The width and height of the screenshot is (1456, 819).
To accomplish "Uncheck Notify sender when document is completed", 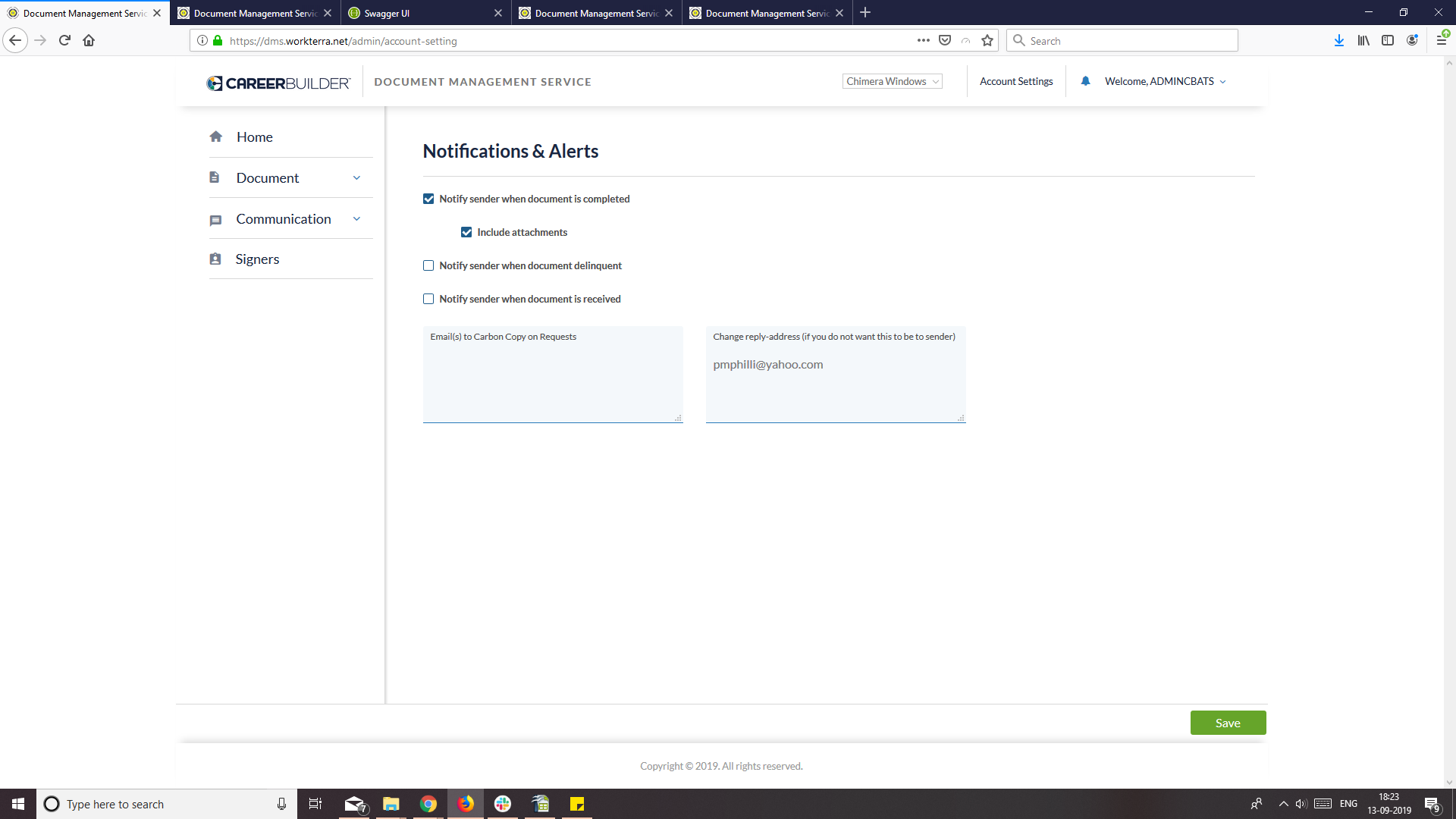I will (428, 199).
